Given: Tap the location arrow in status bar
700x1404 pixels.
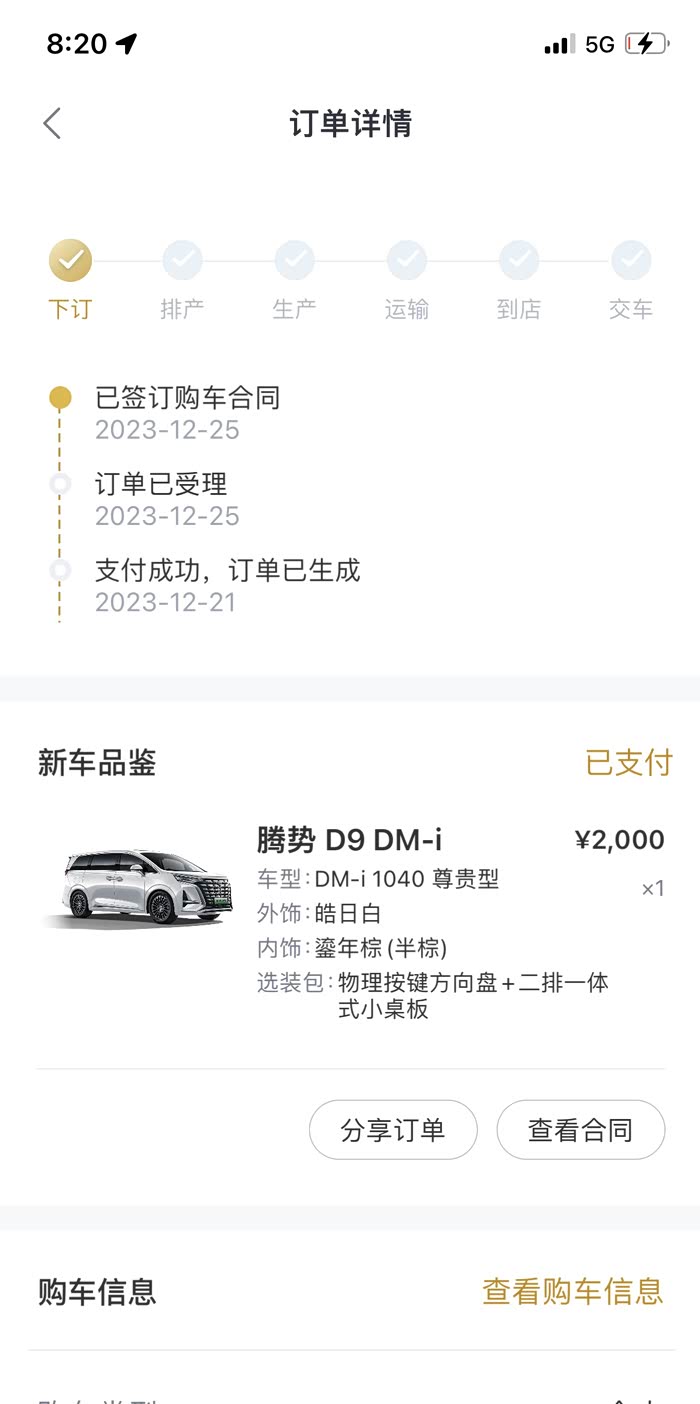Looking at the screenshot, I should pos(127,44).
